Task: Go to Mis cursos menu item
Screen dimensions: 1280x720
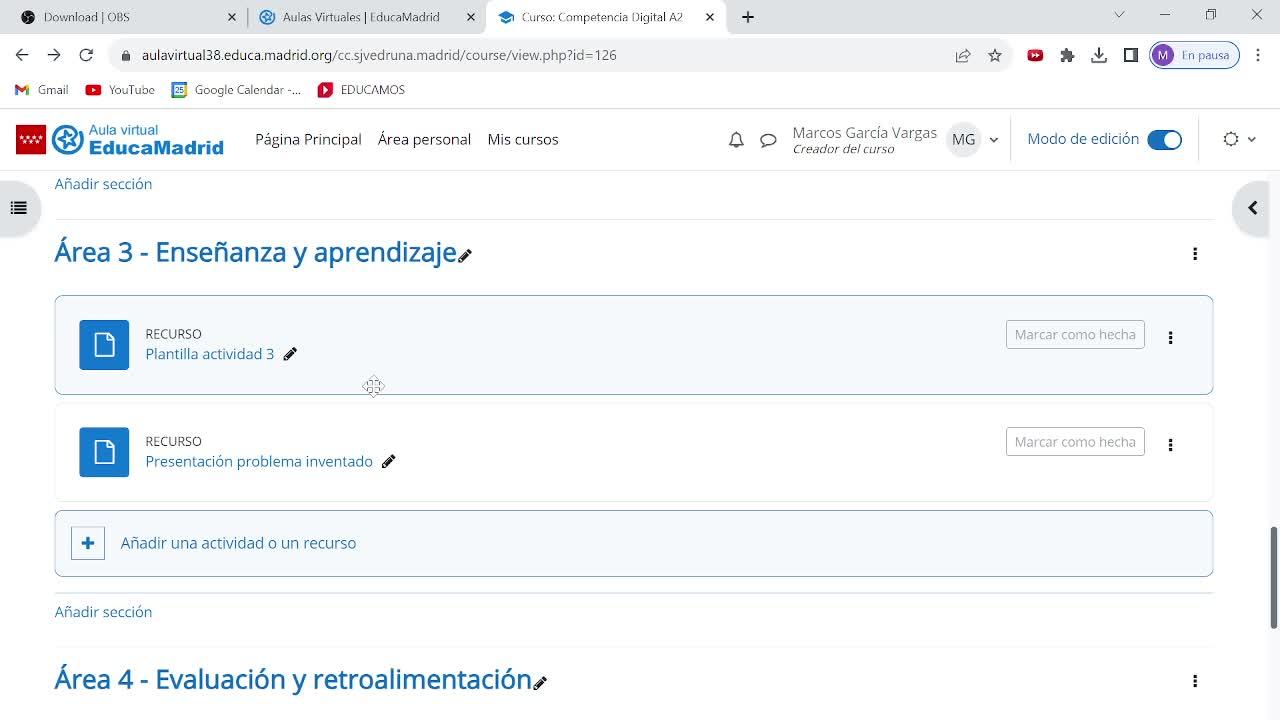Action: pos(523,140)
